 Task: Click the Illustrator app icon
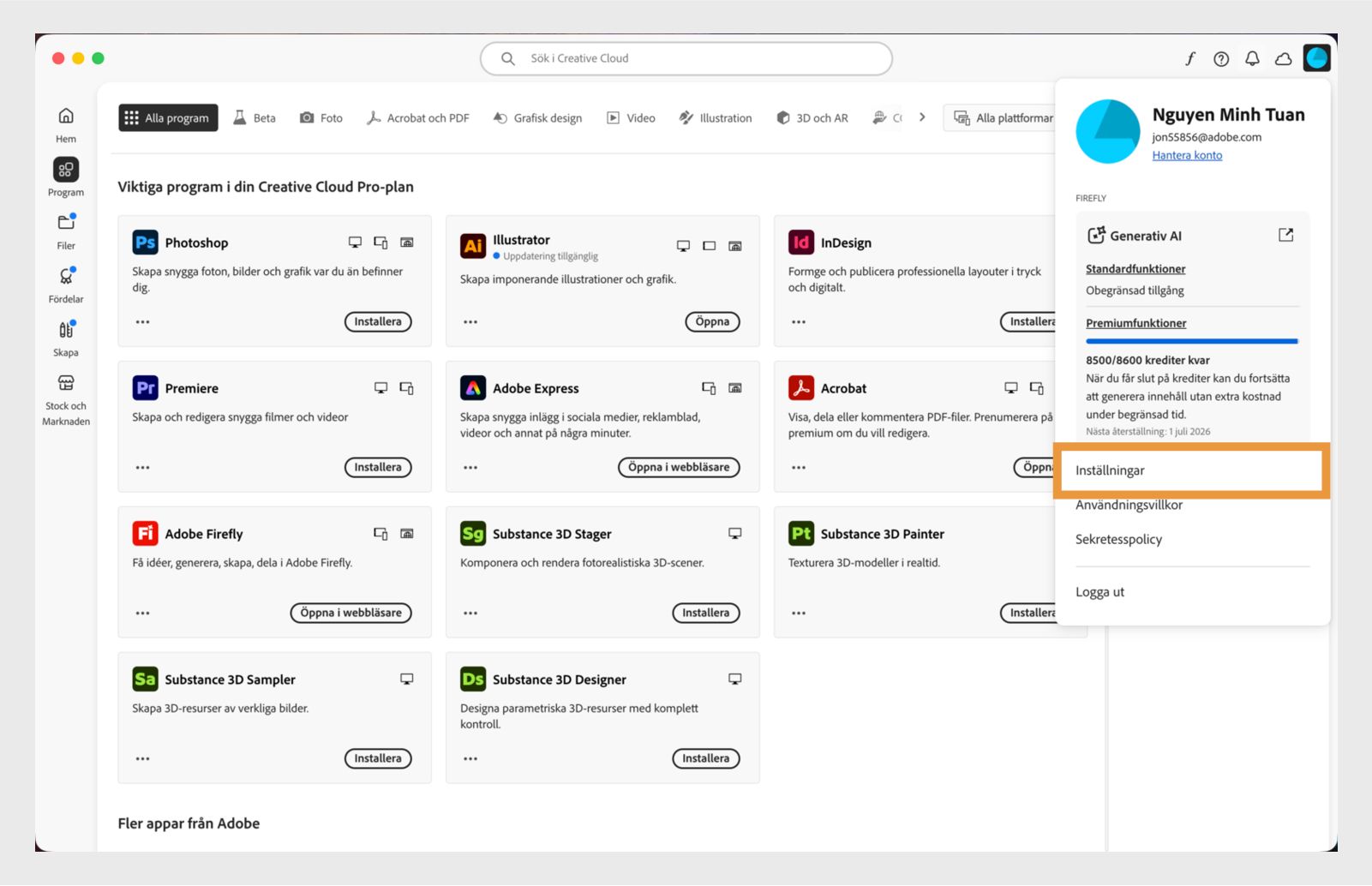[x=473, y=246]
